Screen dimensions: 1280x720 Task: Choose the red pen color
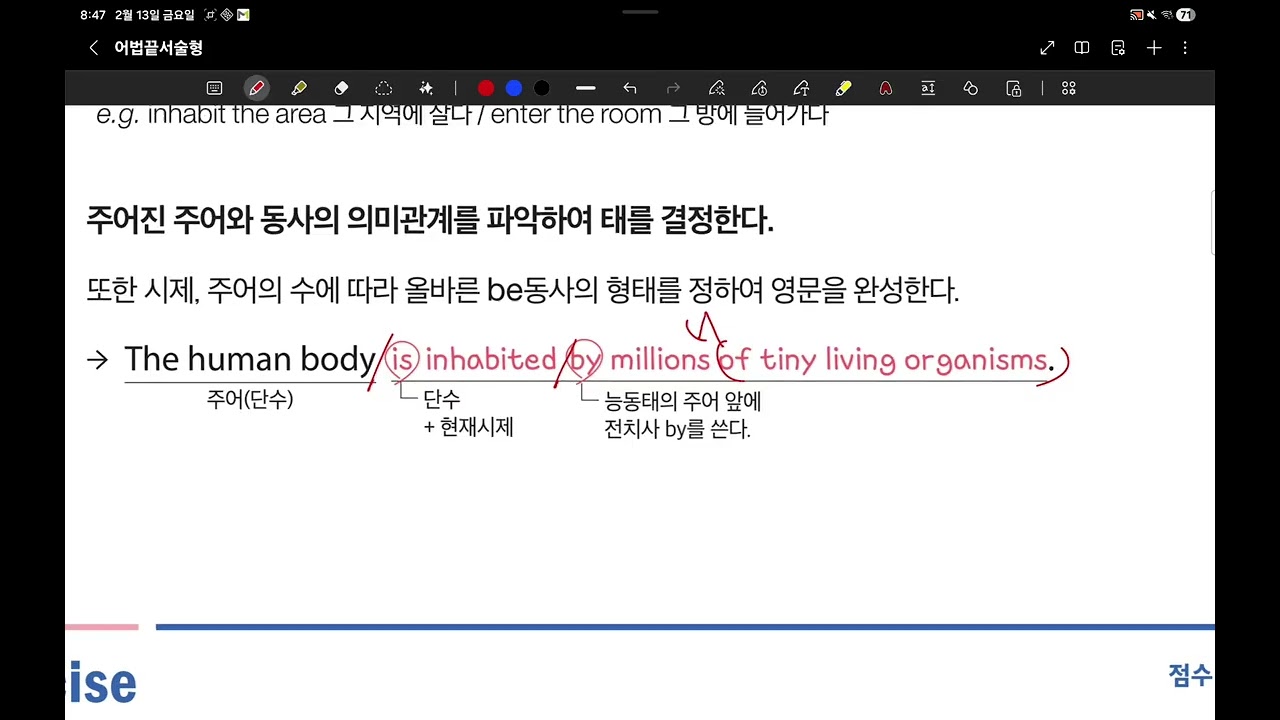pyautogui.click(x=486, y=88)
